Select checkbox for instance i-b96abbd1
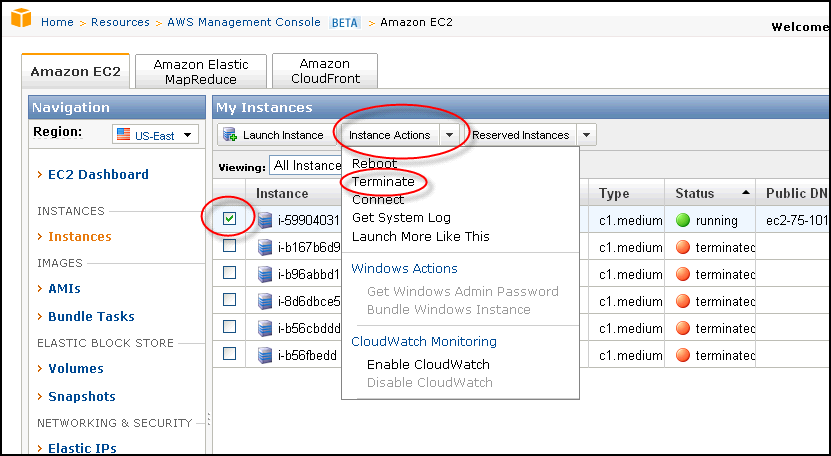This screenshot has height=456, width=831. click(x=230, y=273)
